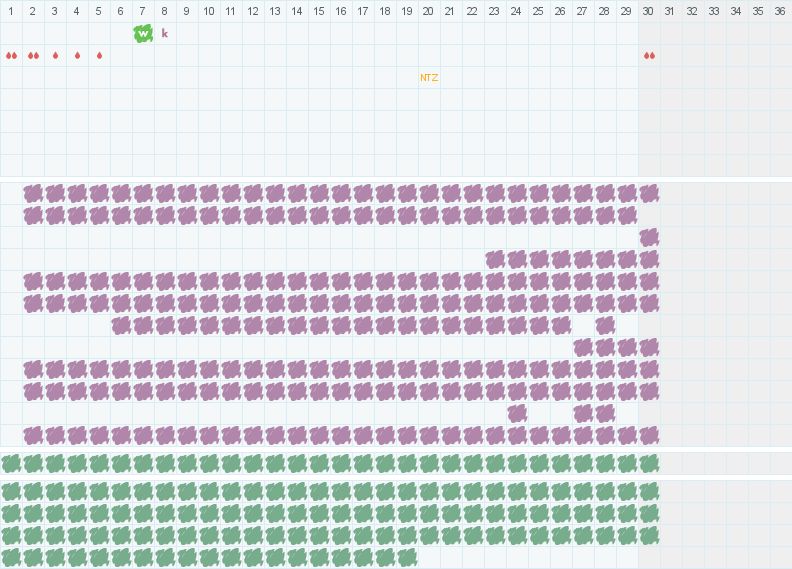
Task: Click the last green blob in the bottom row
Action: point(407,557)
